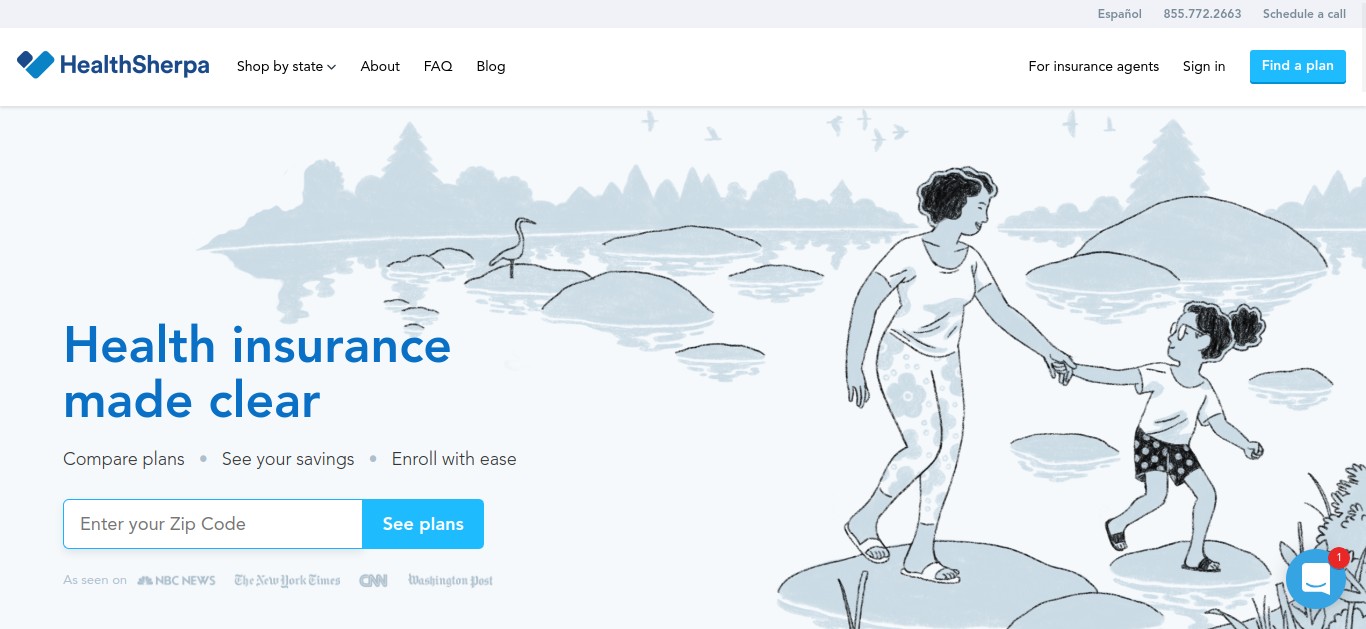Click the red notification badge on chat
1366x629 pixels.
(1338, 558)
